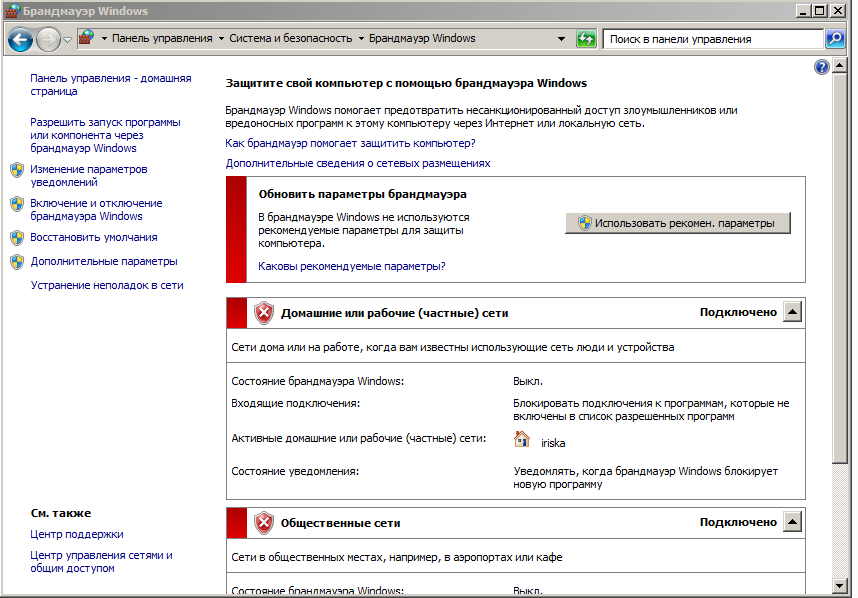Select Брандмауэр Windows breadcrumb
Image resolution: width=858 pixels, height=598 pixels.
(422, 38)
